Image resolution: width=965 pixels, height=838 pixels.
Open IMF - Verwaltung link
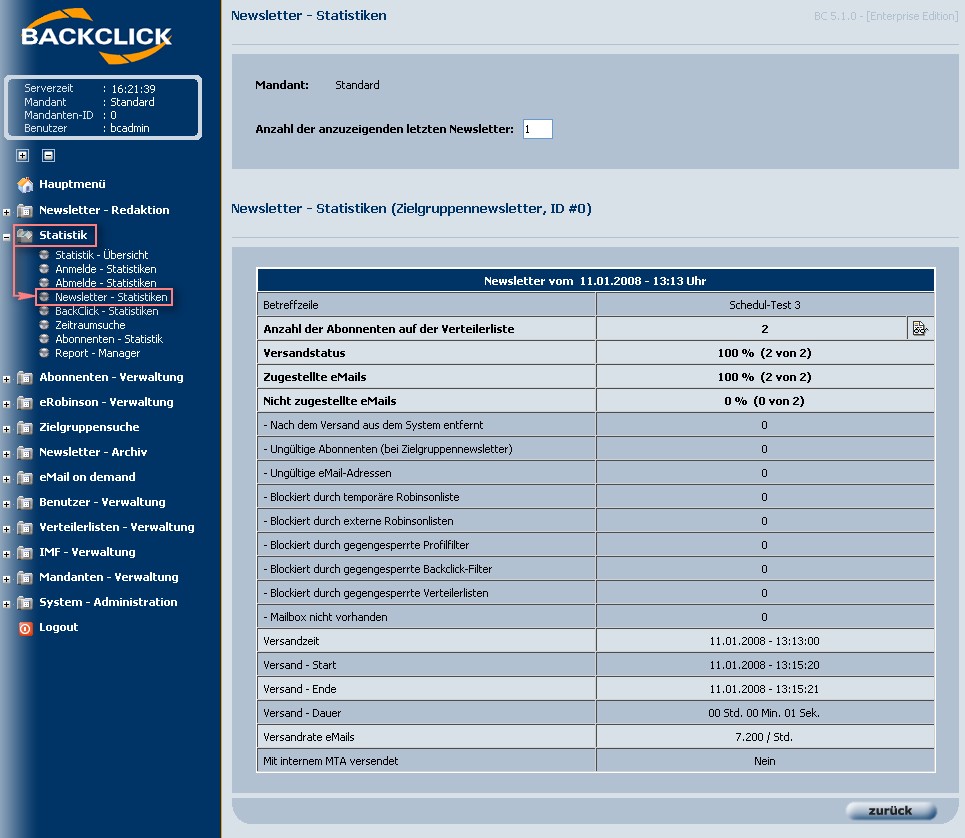[87, 552]
